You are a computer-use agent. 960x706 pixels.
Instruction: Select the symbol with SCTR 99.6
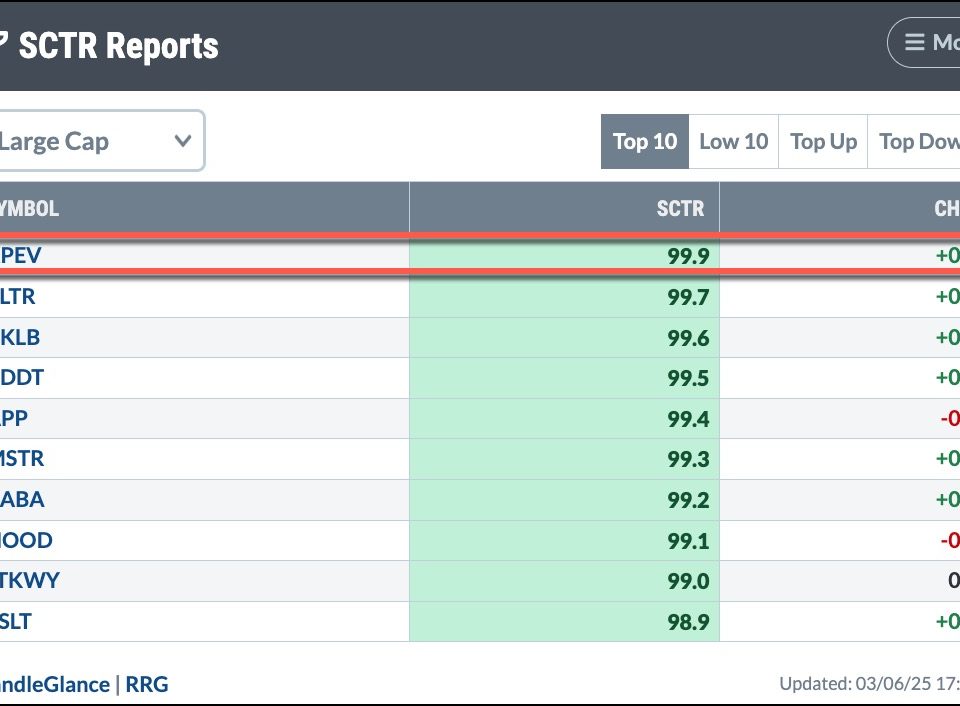click(x=20, y=338)
